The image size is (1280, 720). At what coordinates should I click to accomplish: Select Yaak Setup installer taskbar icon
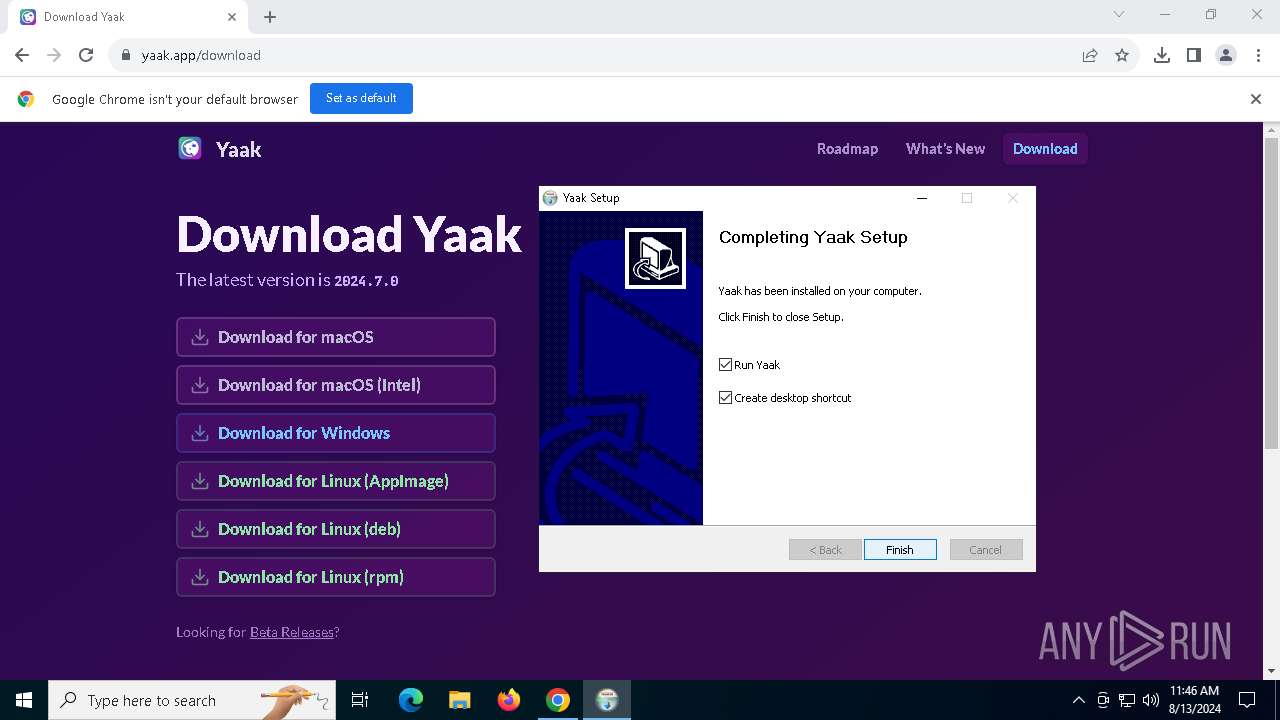pyautogui.click(x=607, y=700)
